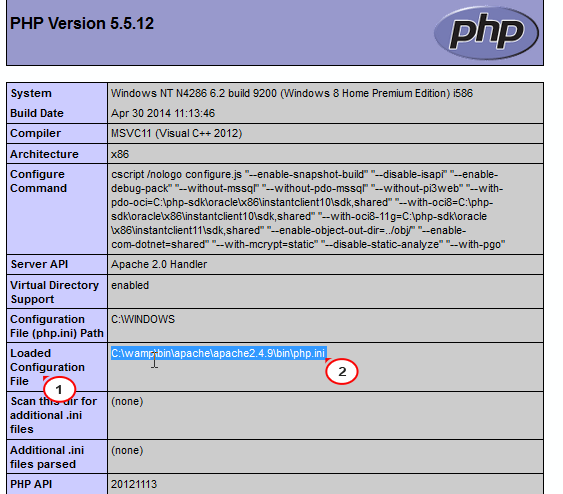Click the highlighted php.ini path text
The height and width of the screenshot is (494, 563).
[x=218, y=353]
